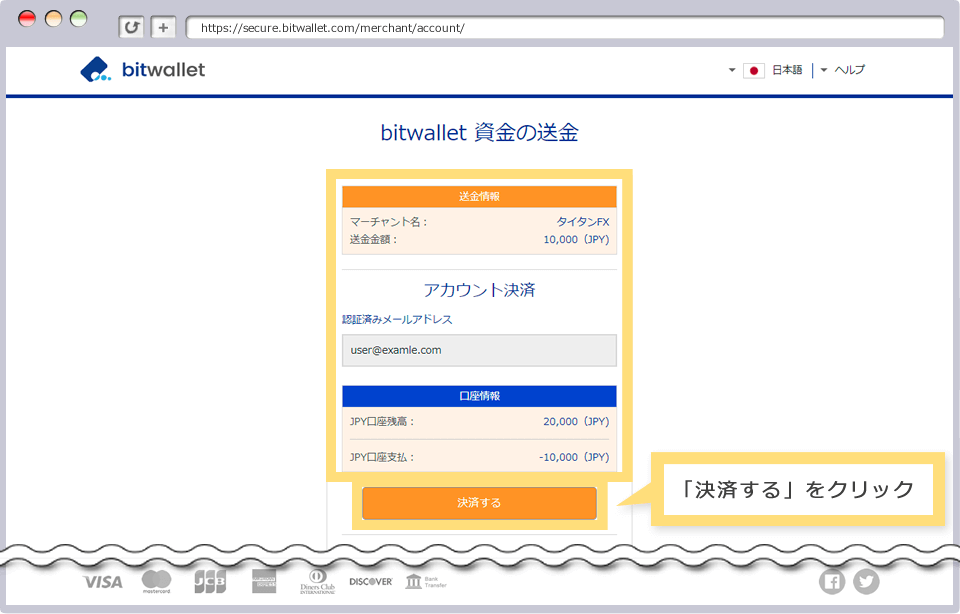The height and width of the screenshot is (614, 960).
Task: Click the JCB card logo
Action: pyautogui.click(x=210, y=581)
